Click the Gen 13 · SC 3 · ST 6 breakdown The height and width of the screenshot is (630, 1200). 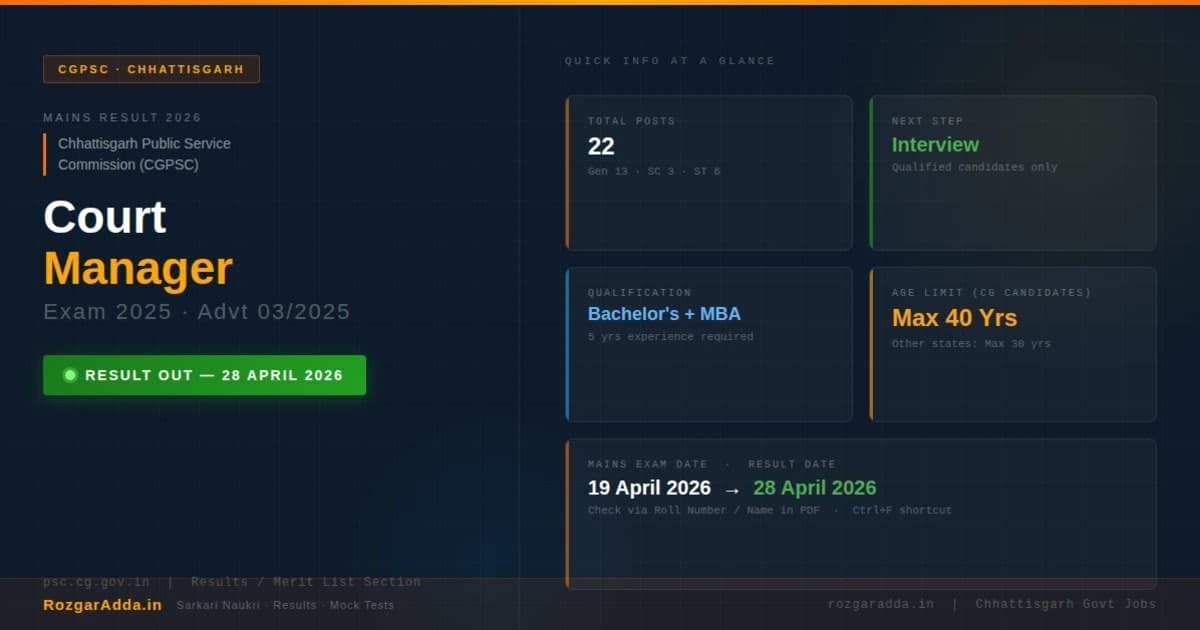(x=654, y=171)
